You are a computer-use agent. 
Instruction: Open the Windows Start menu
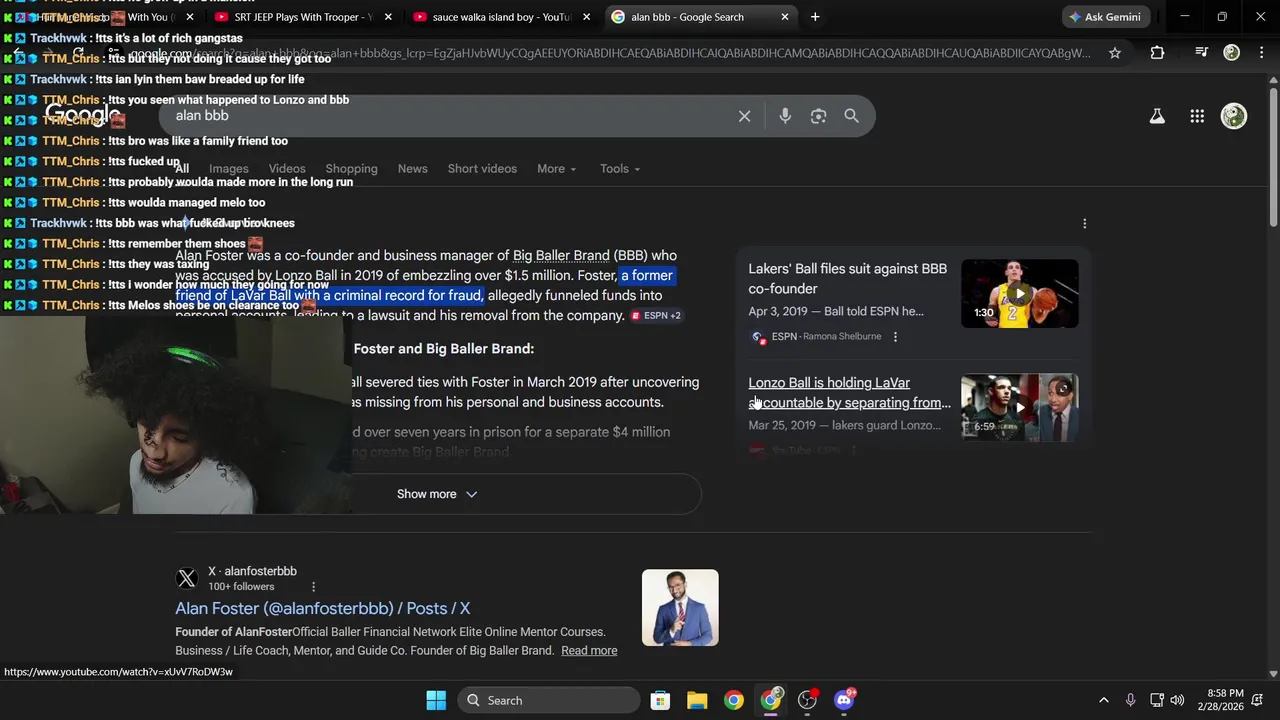tap(436, 700)
